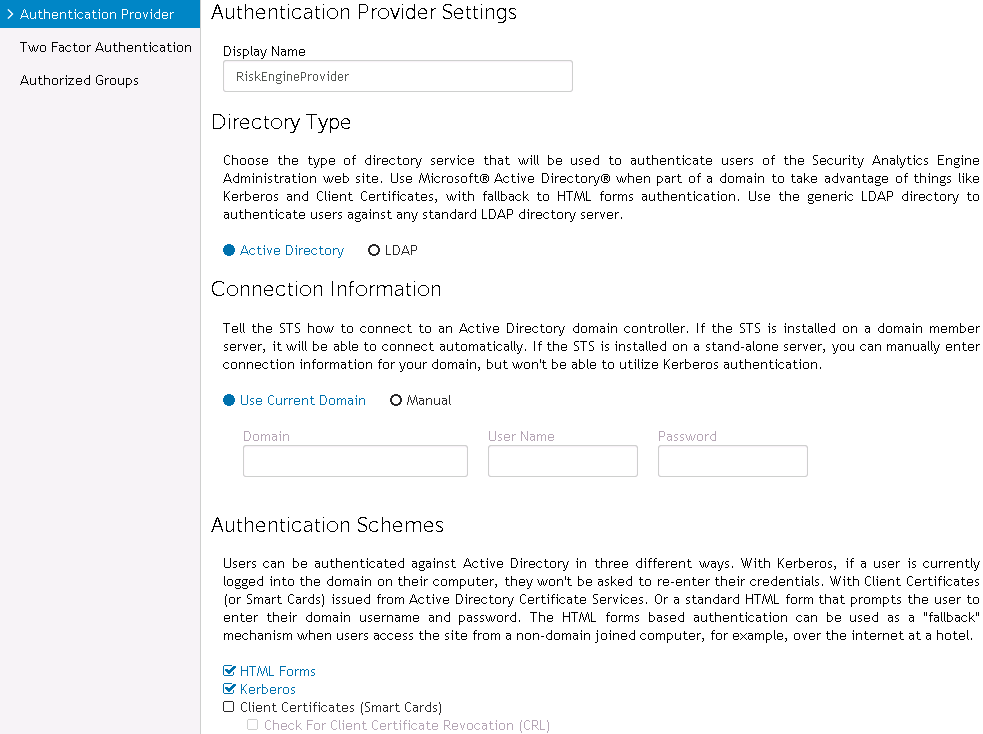The width and height of the screenshot is (983, 734).
Task: Go to Authorized Groups in sidebar
Action: (79, 80)
